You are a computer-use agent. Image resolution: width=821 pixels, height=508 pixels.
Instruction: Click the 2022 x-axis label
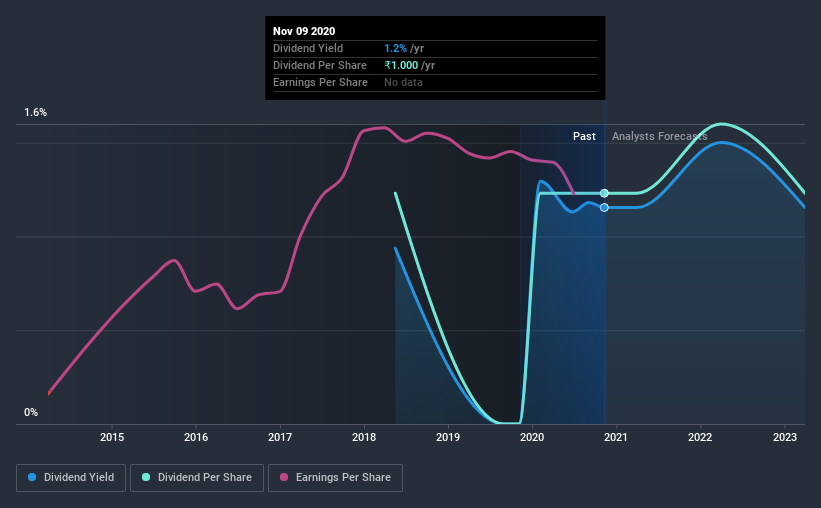pyautogui.click(x=700, y=437)
